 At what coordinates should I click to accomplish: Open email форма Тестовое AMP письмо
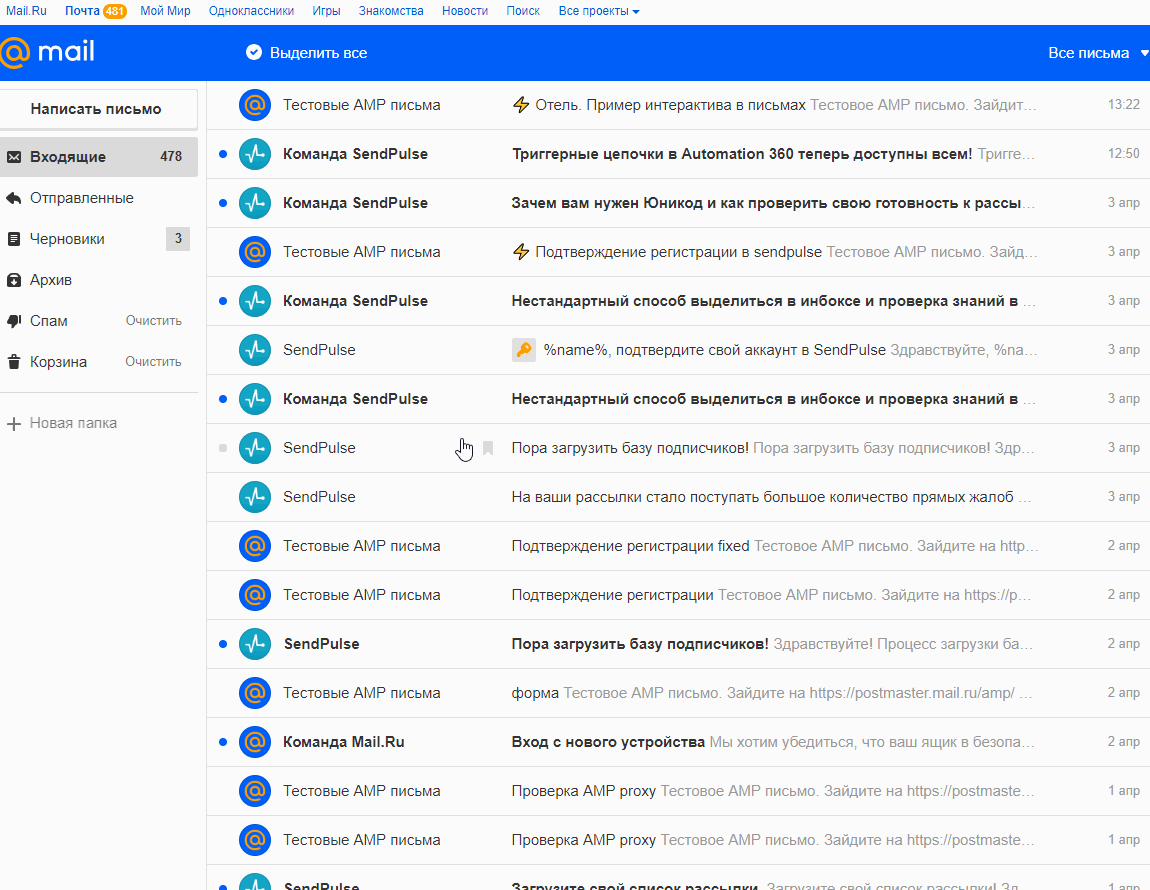[x=678, y=693]
